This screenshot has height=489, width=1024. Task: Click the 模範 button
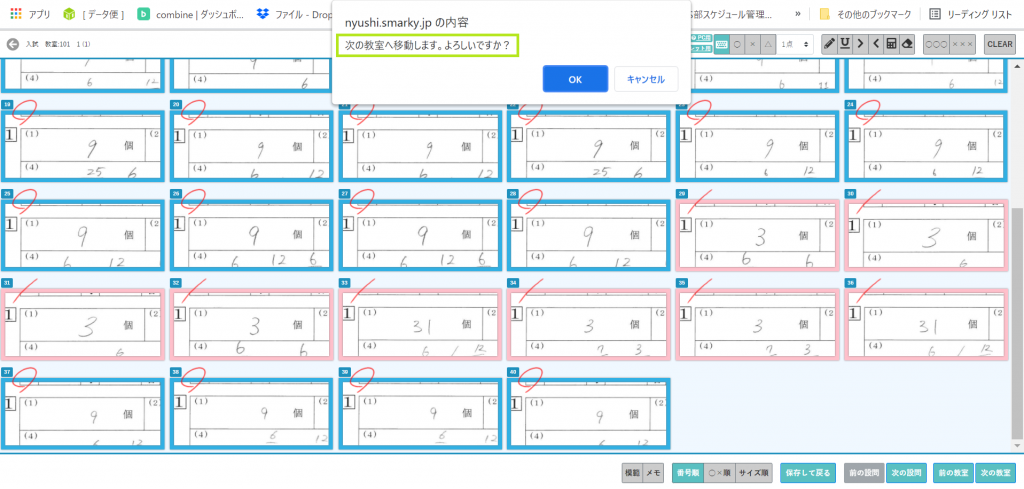coord(632,473)
